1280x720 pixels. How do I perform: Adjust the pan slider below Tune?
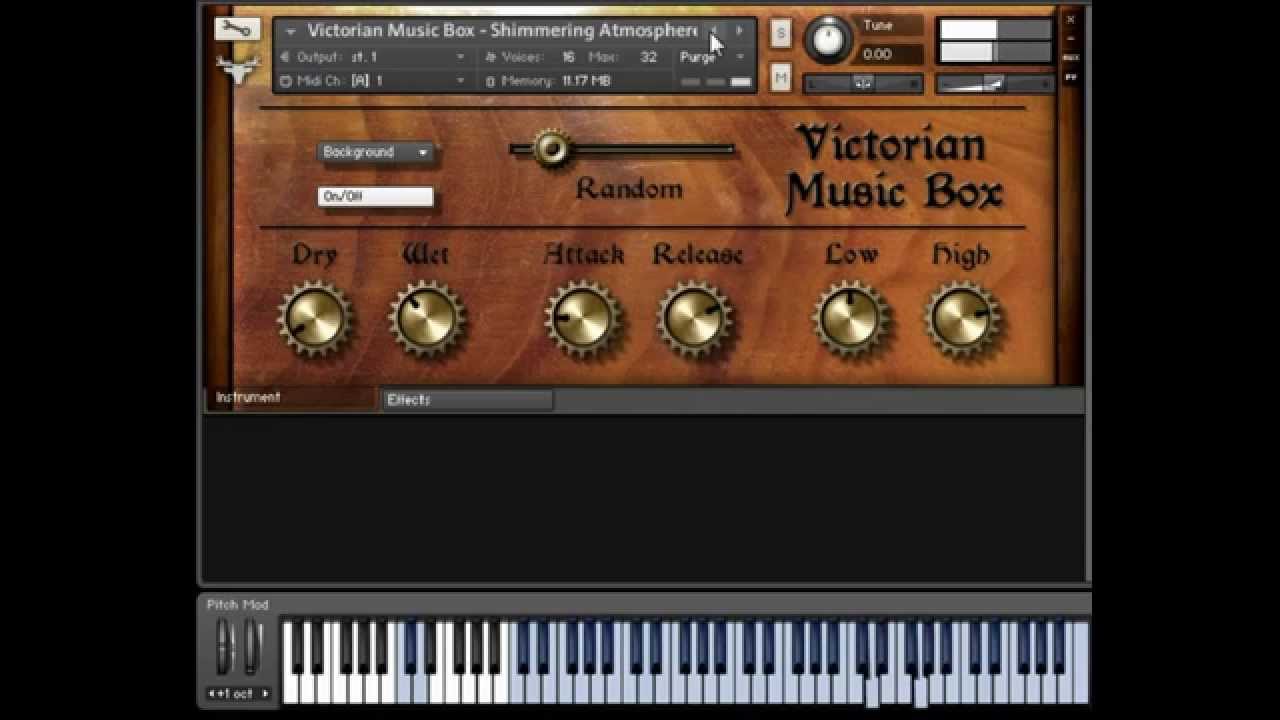pyautogui.click(x=863, y=84)
